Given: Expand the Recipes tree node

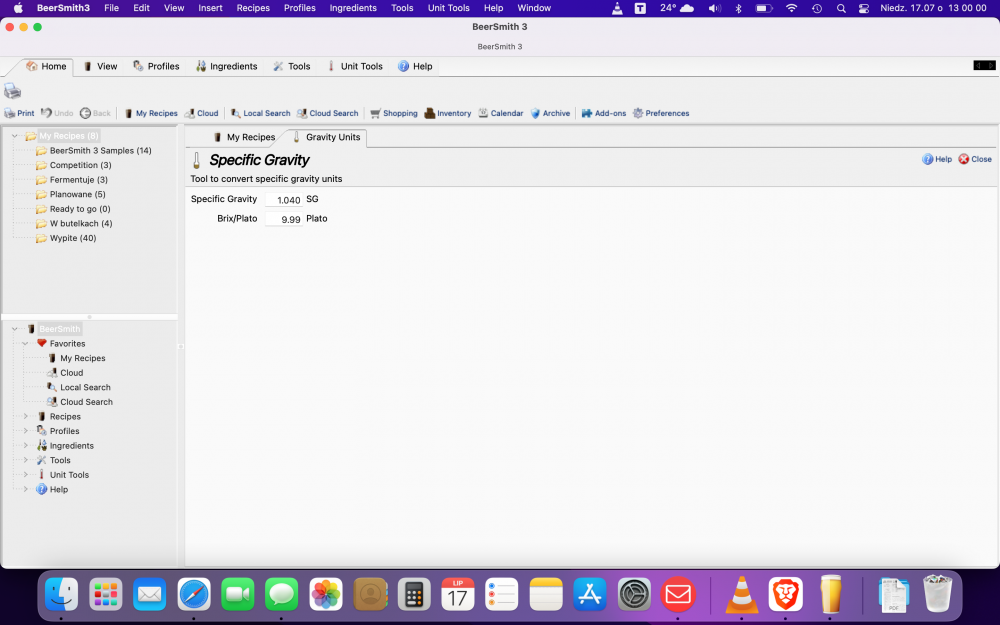Looking at the screenshot, I should [26, 416].
